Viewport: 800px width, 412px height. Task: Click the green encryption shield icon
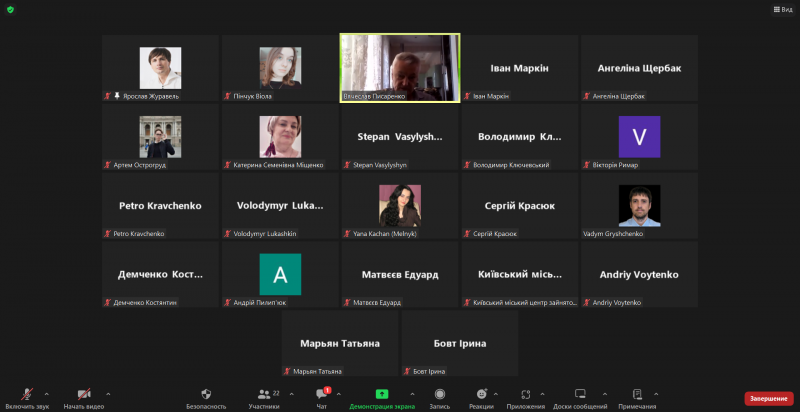coord(10,9)
